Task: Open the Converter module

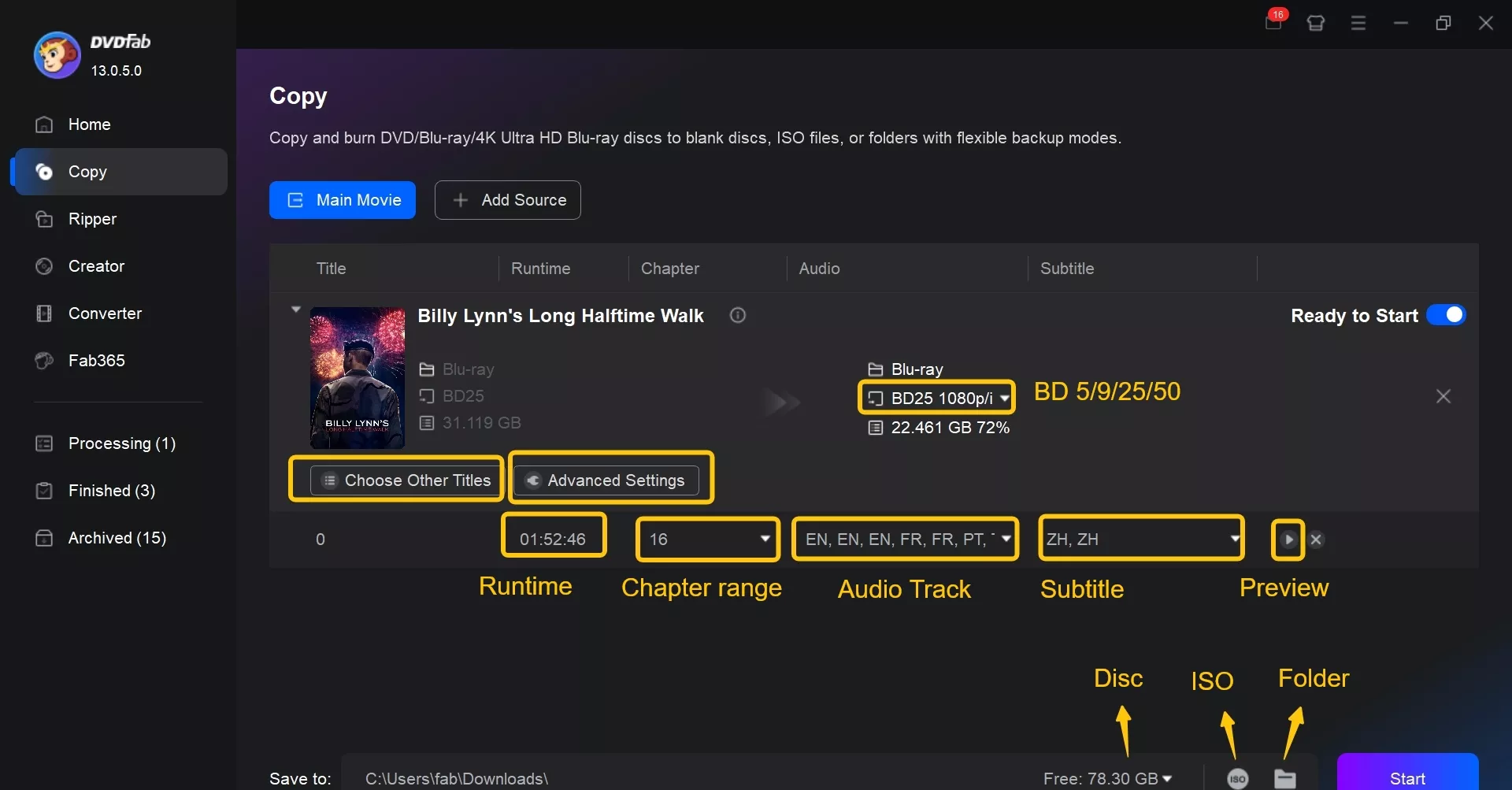Action: pos(106,313)
